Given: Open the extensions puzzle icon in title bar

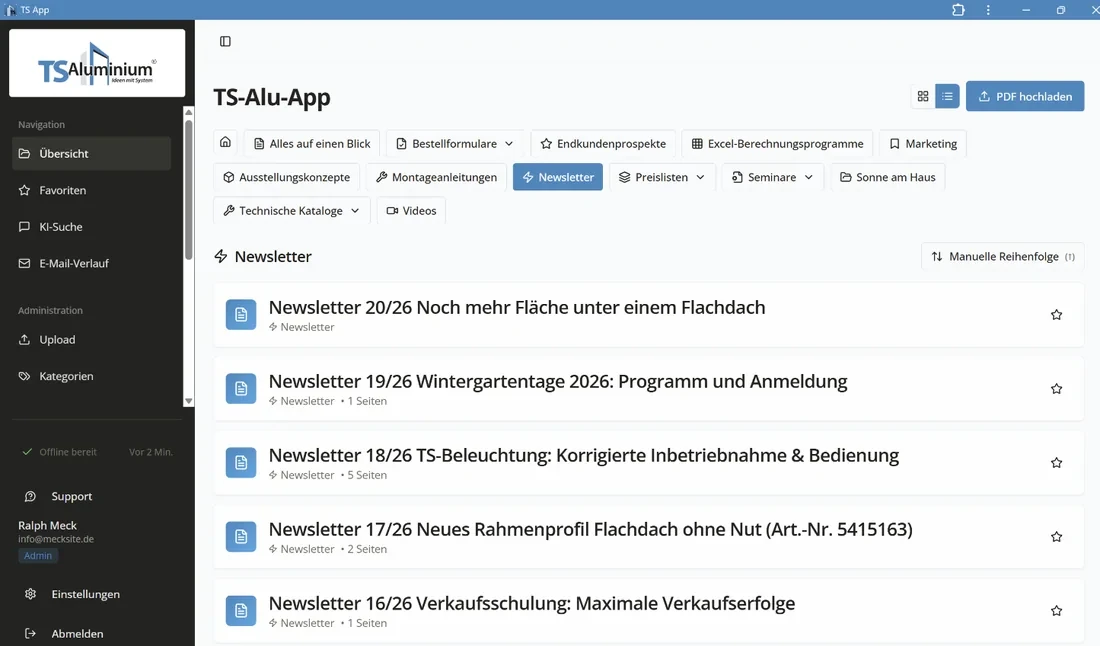Looking at the screenshot, I should point(958,10).
